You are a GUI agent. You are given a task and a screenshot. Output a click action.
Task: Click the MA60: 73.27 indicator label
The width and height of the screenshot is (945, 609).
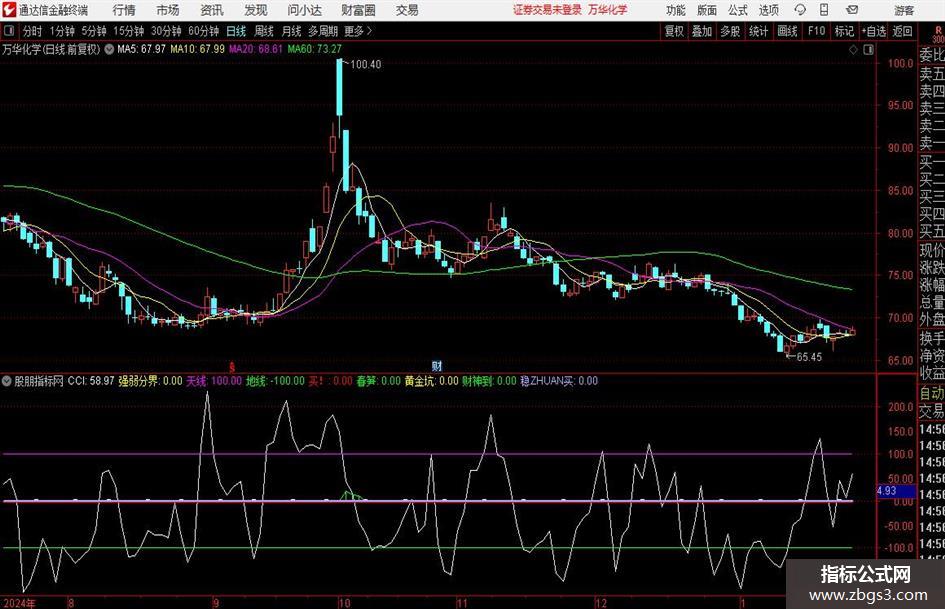315,49
